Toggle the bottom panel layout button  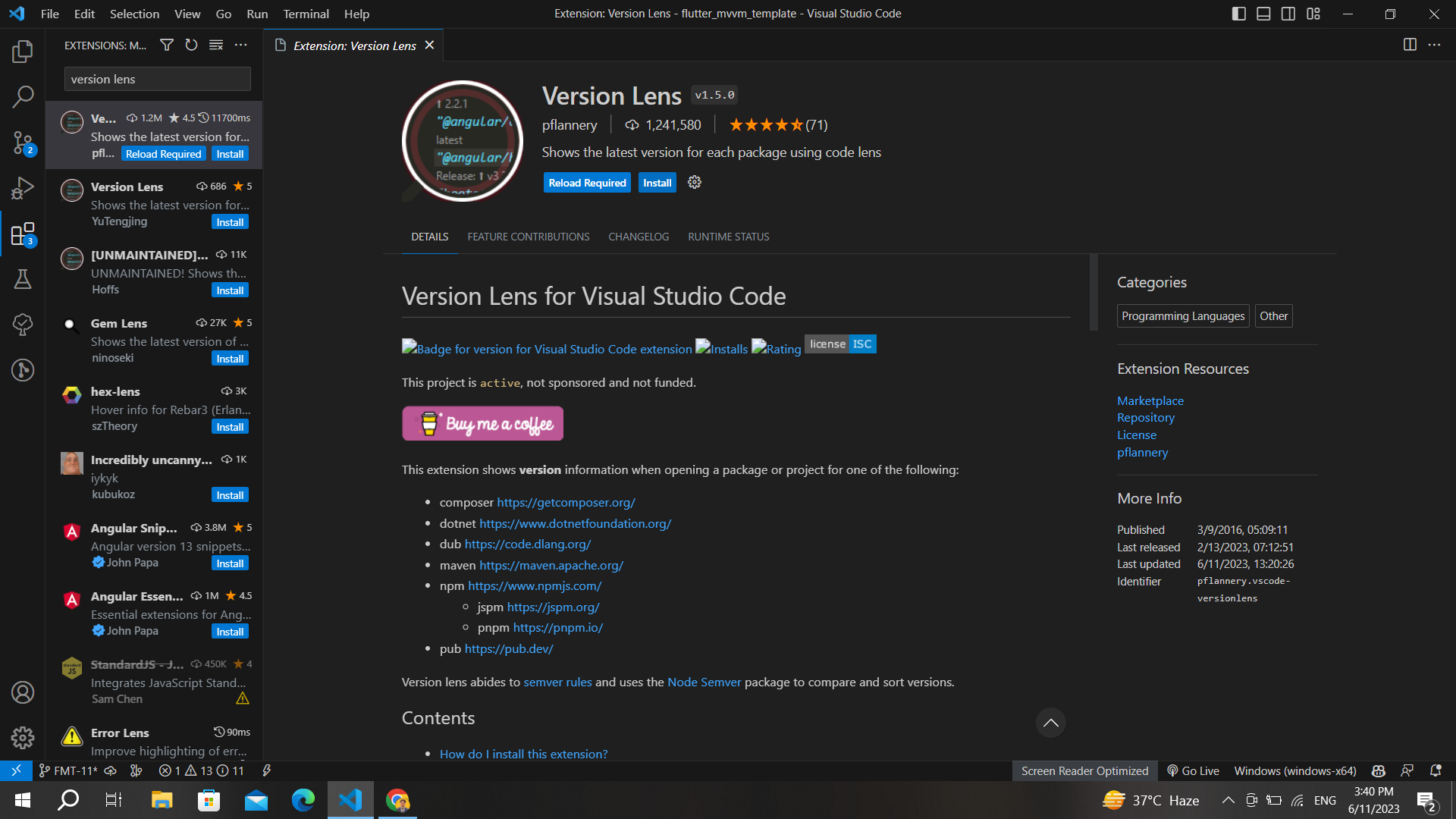coord(1263,14)
